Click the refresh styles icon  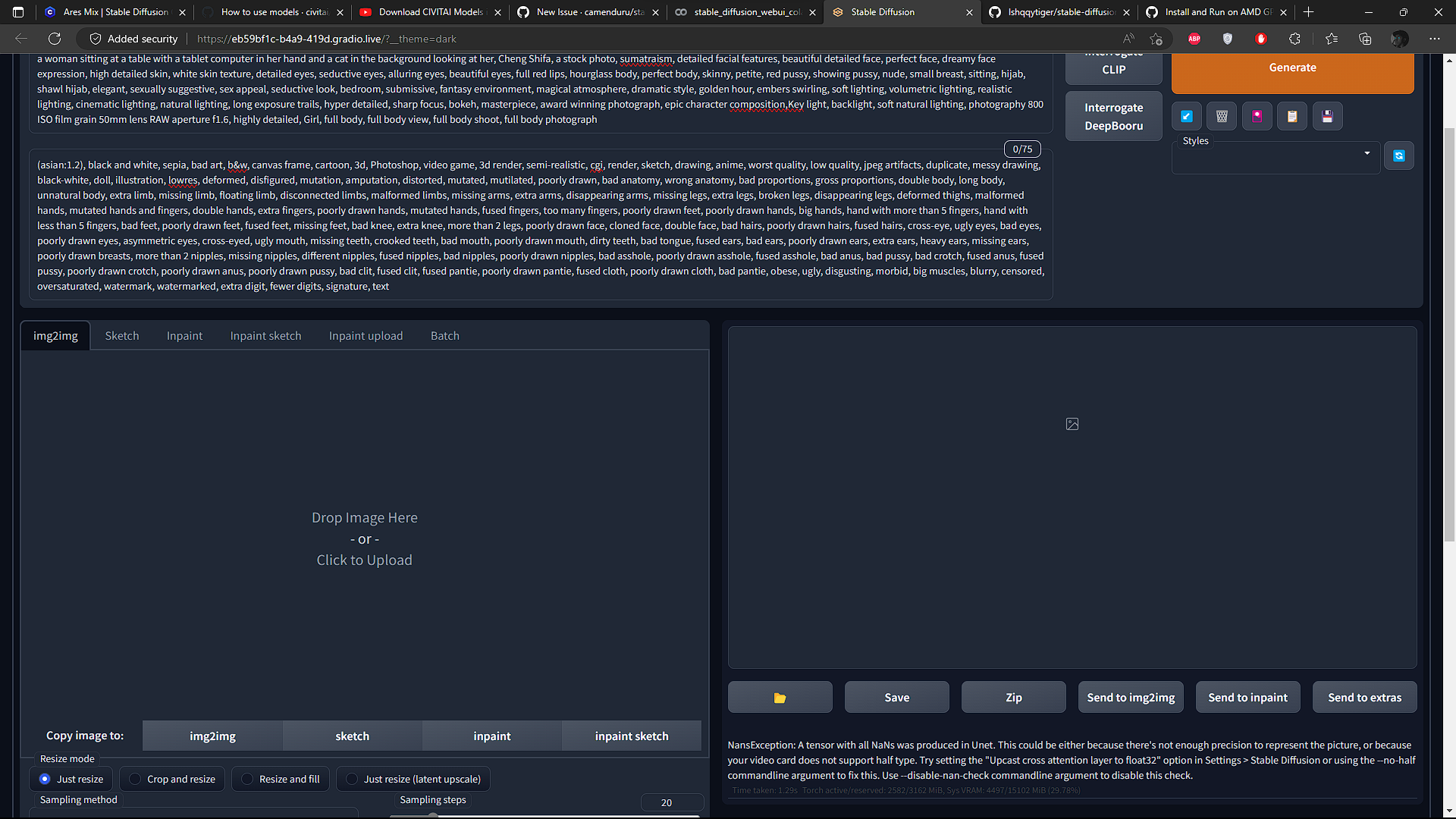[x=1399, y=155]
